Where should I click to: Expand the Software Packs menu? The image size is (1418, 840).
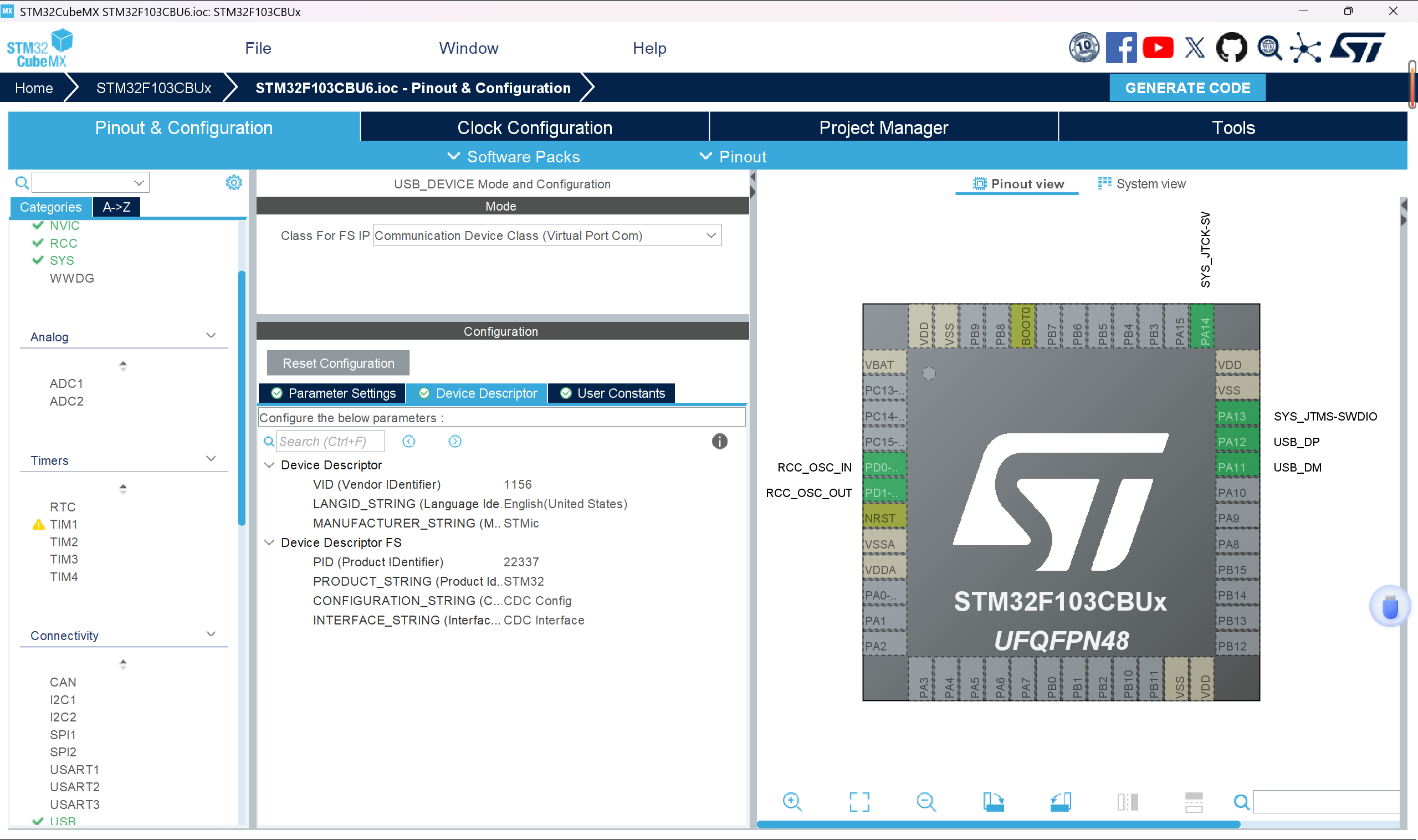(x=514, y=157)
